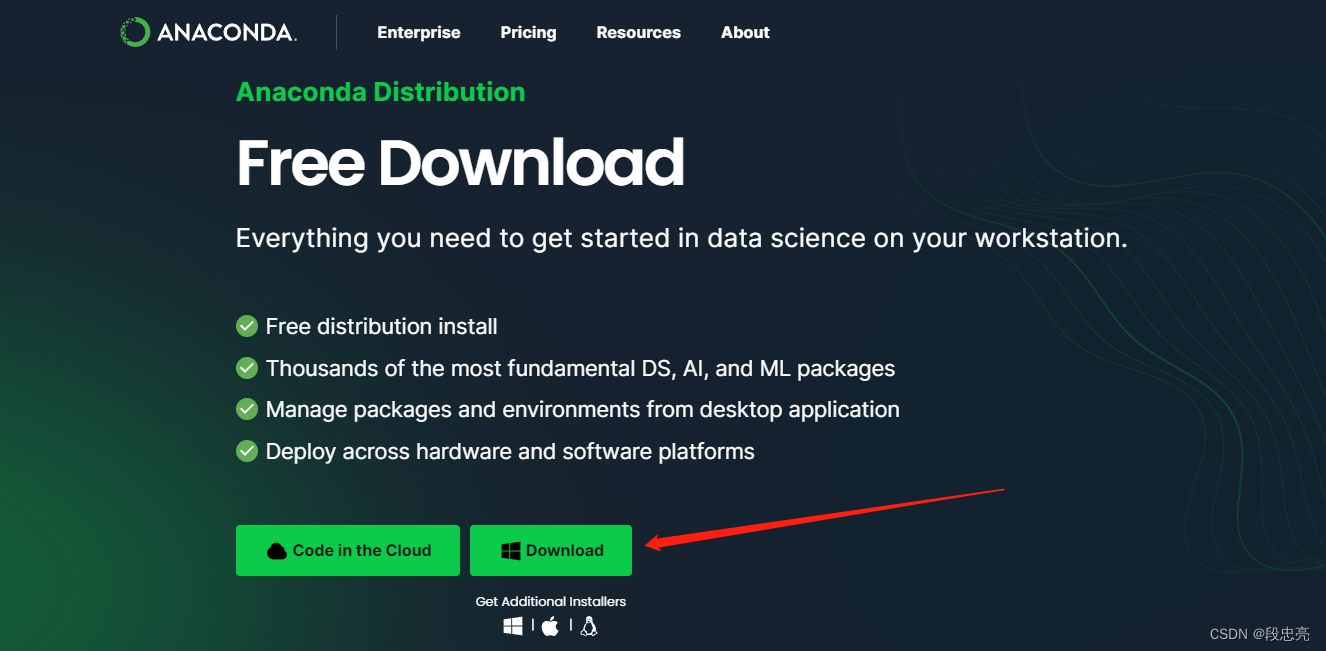Click the Code in the Cloud button
This screenshot has width=1326, height=651.
point(348,550)
